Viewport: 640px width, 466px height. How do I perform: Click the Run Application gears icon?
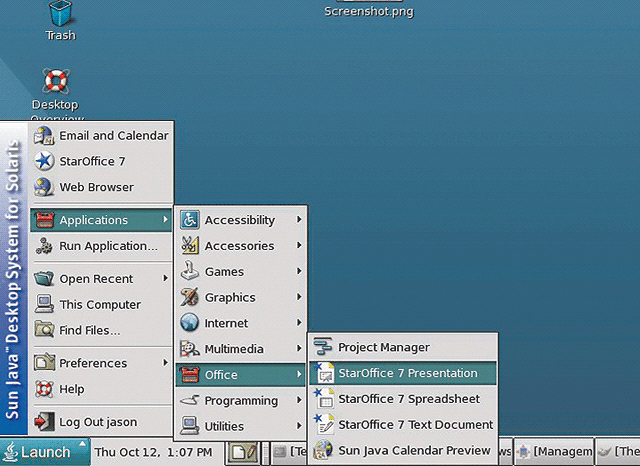[44, 246]
